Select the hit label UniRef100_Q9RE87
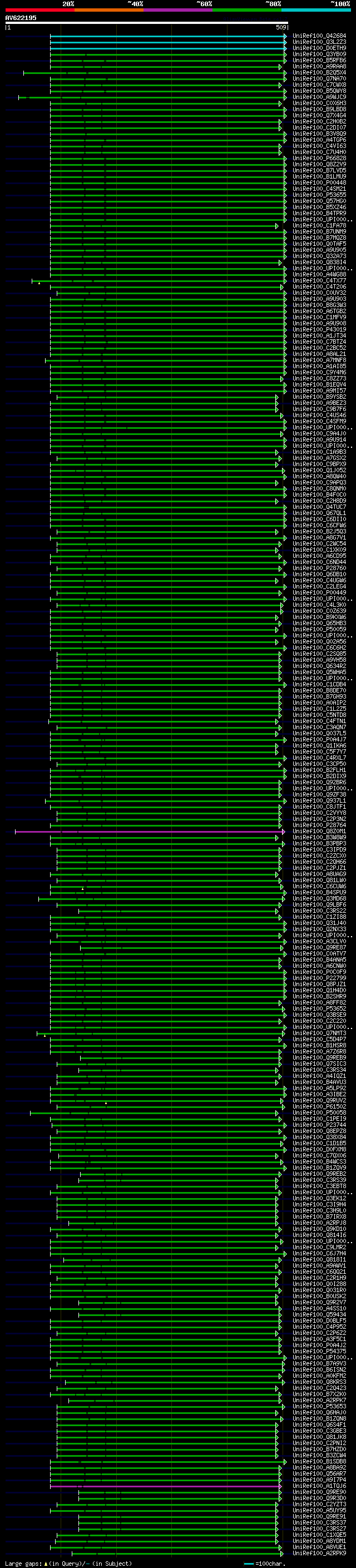The image size is (356, 1568). coord(319,947)
